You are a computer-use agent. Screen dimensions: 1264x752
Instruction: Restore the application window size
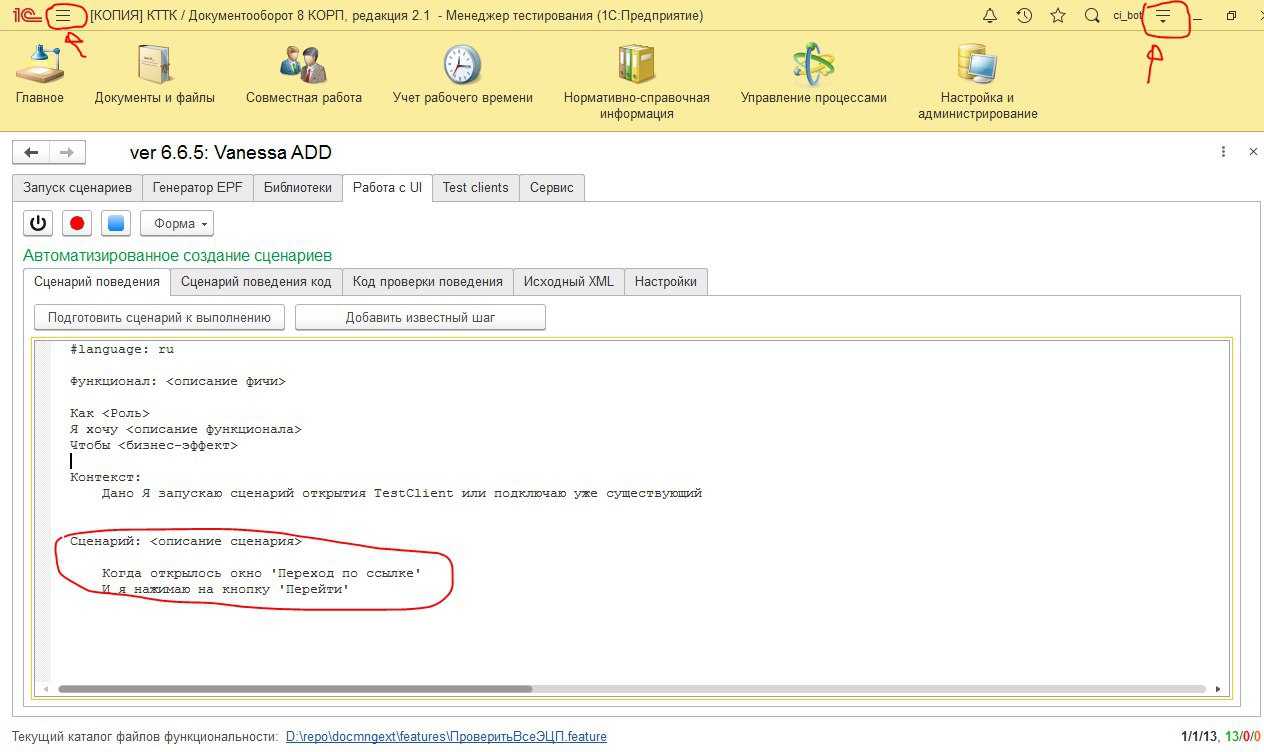coord(1231,16)
